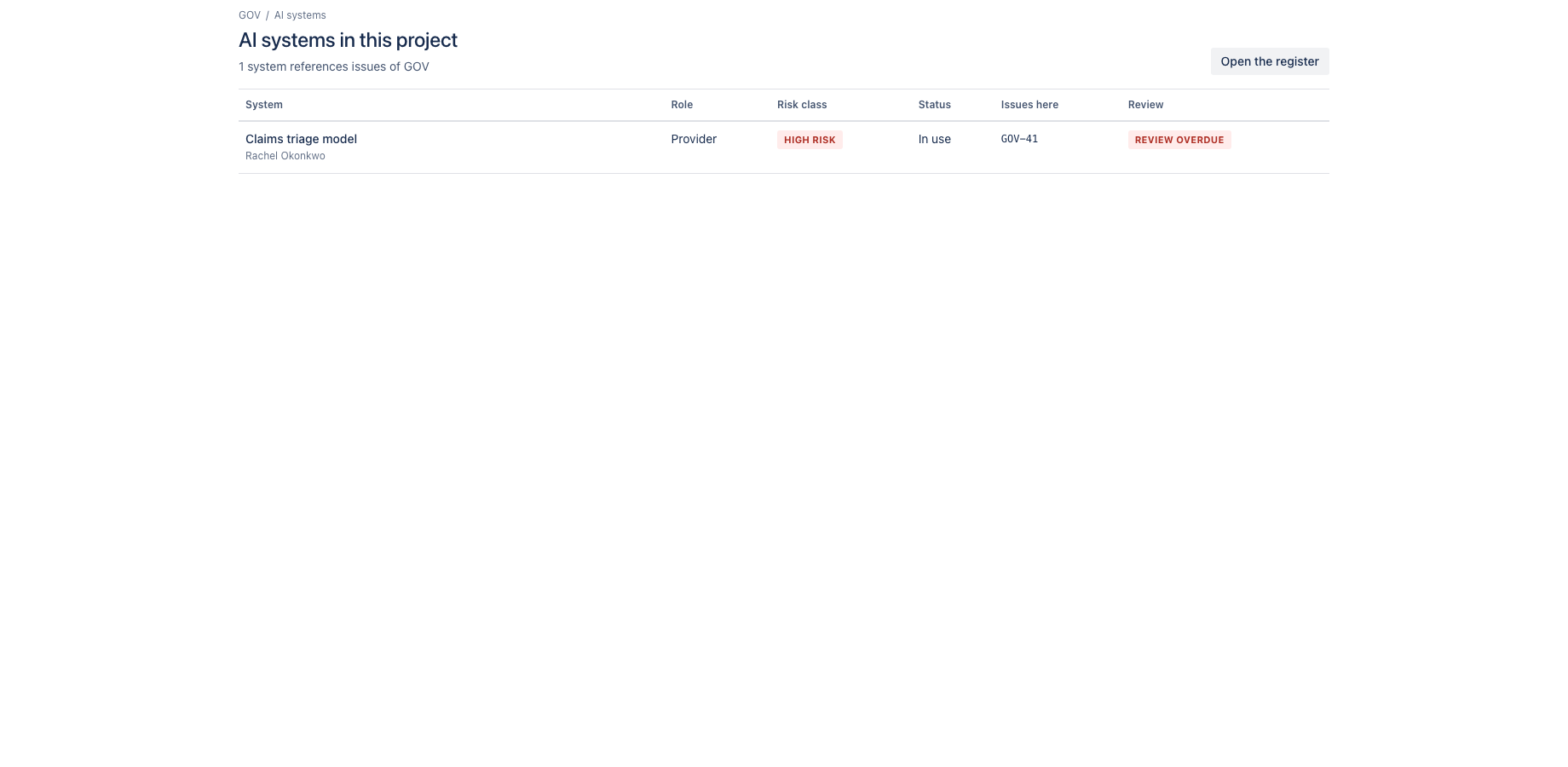Click the Risk class column header
Image resolution: width=1568 pixels, height=767 pixels.
click(802, 105)
